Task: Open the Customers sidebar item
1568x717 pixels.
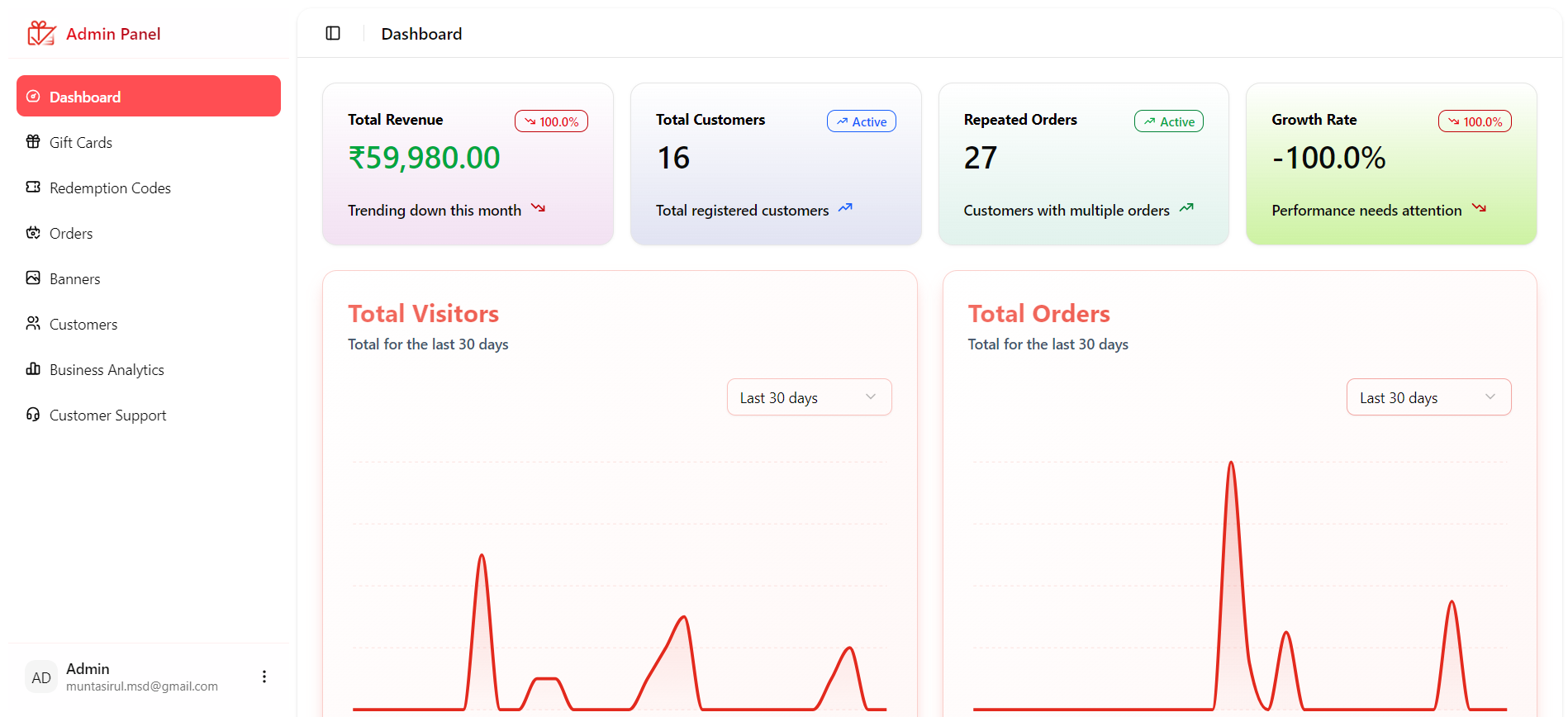Action: [149, 324]
